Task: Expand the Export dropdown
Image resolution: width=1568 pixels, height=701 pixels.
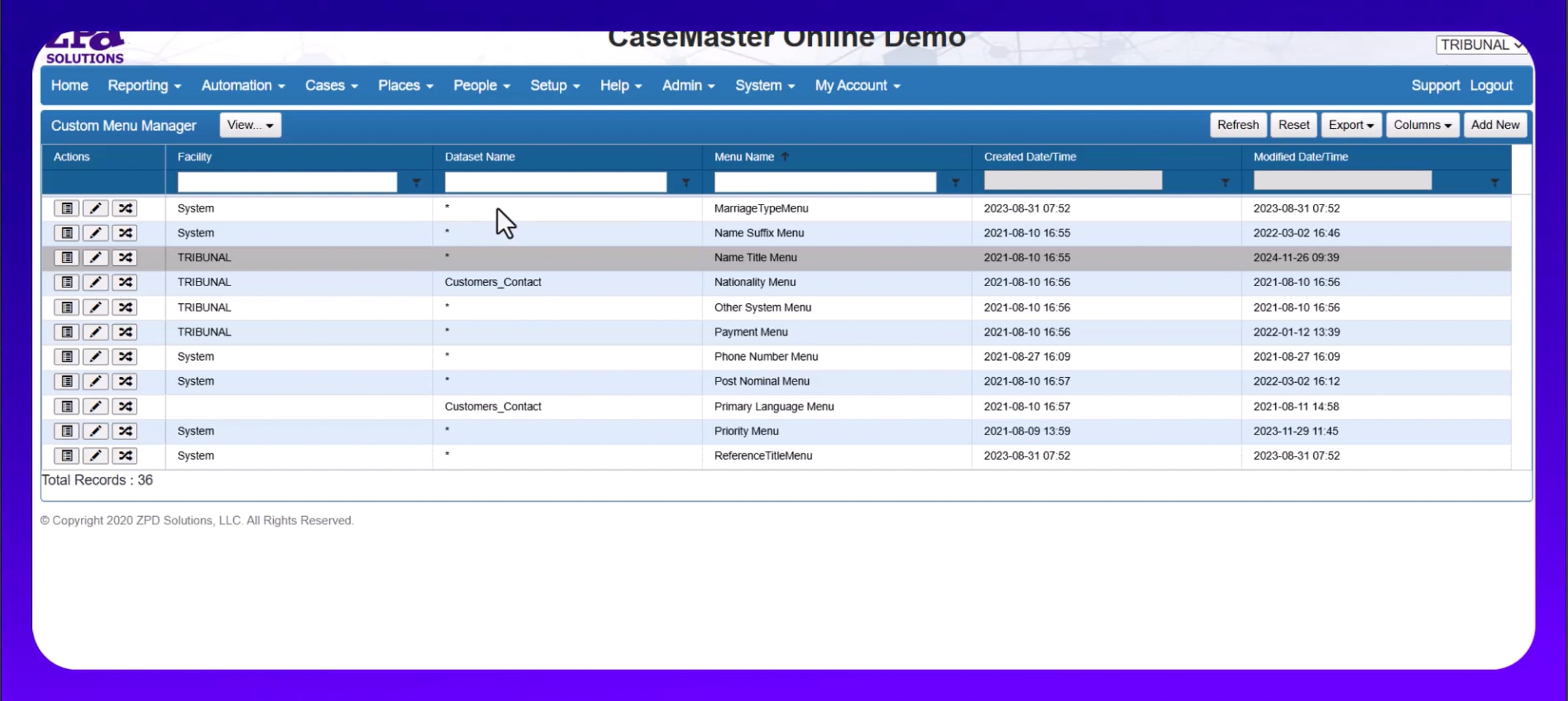Action: coord(1350,125)
